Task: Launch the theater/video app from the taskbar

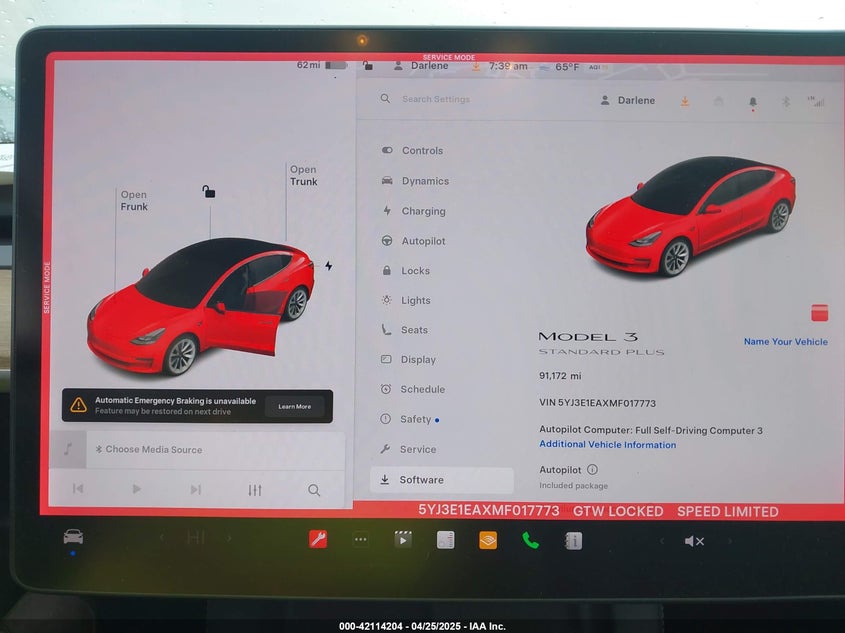Action: point(403,540)
